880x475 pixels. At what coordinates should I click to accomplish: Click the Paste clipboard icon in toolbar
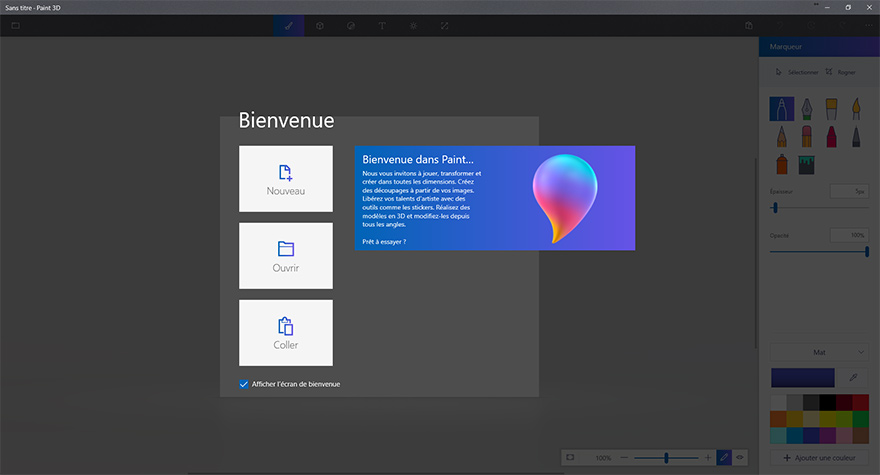(749, 26)
